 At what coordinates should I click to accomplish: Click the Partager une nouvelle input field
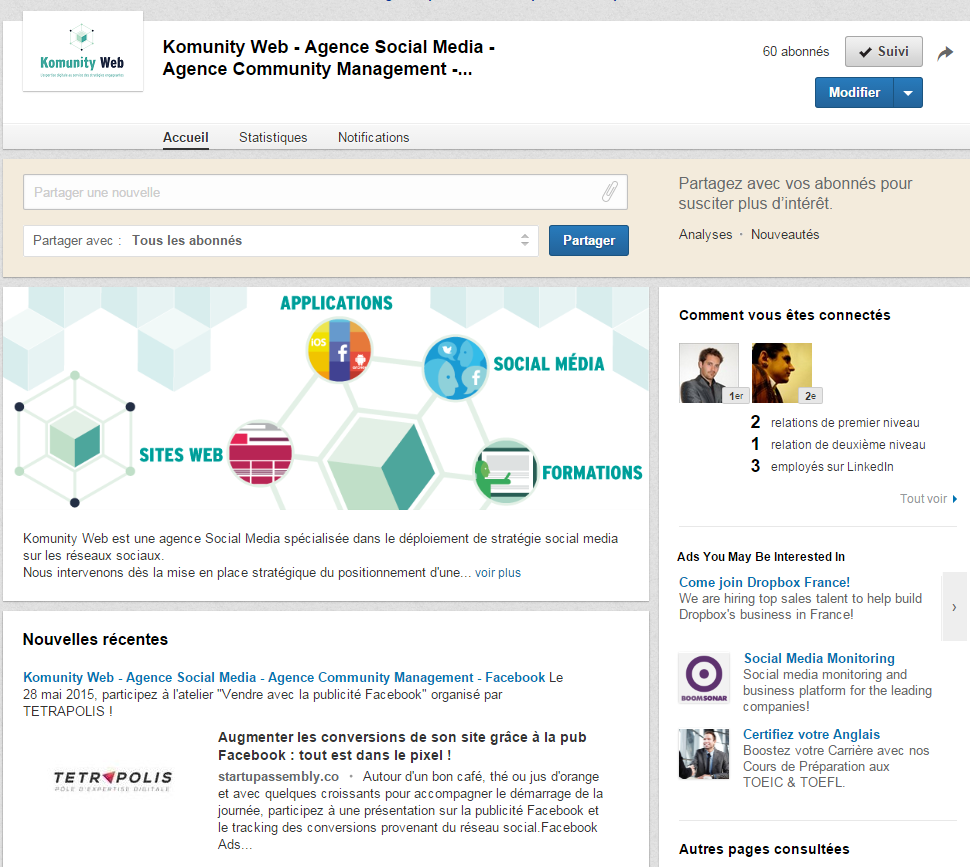[325, 192]
